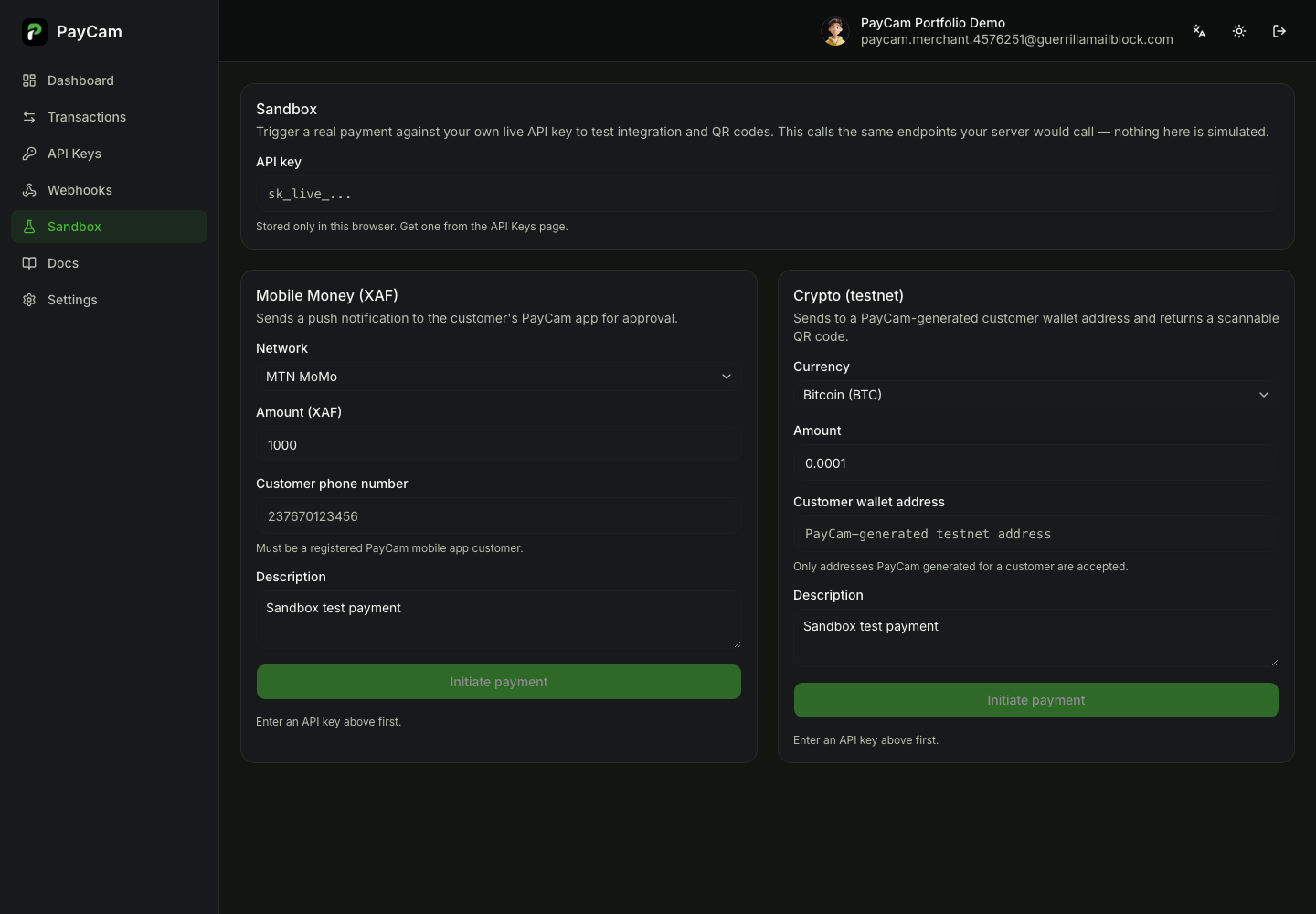Click the PayCam logo icon
The image size is (1316, 914).
[35, 32]
